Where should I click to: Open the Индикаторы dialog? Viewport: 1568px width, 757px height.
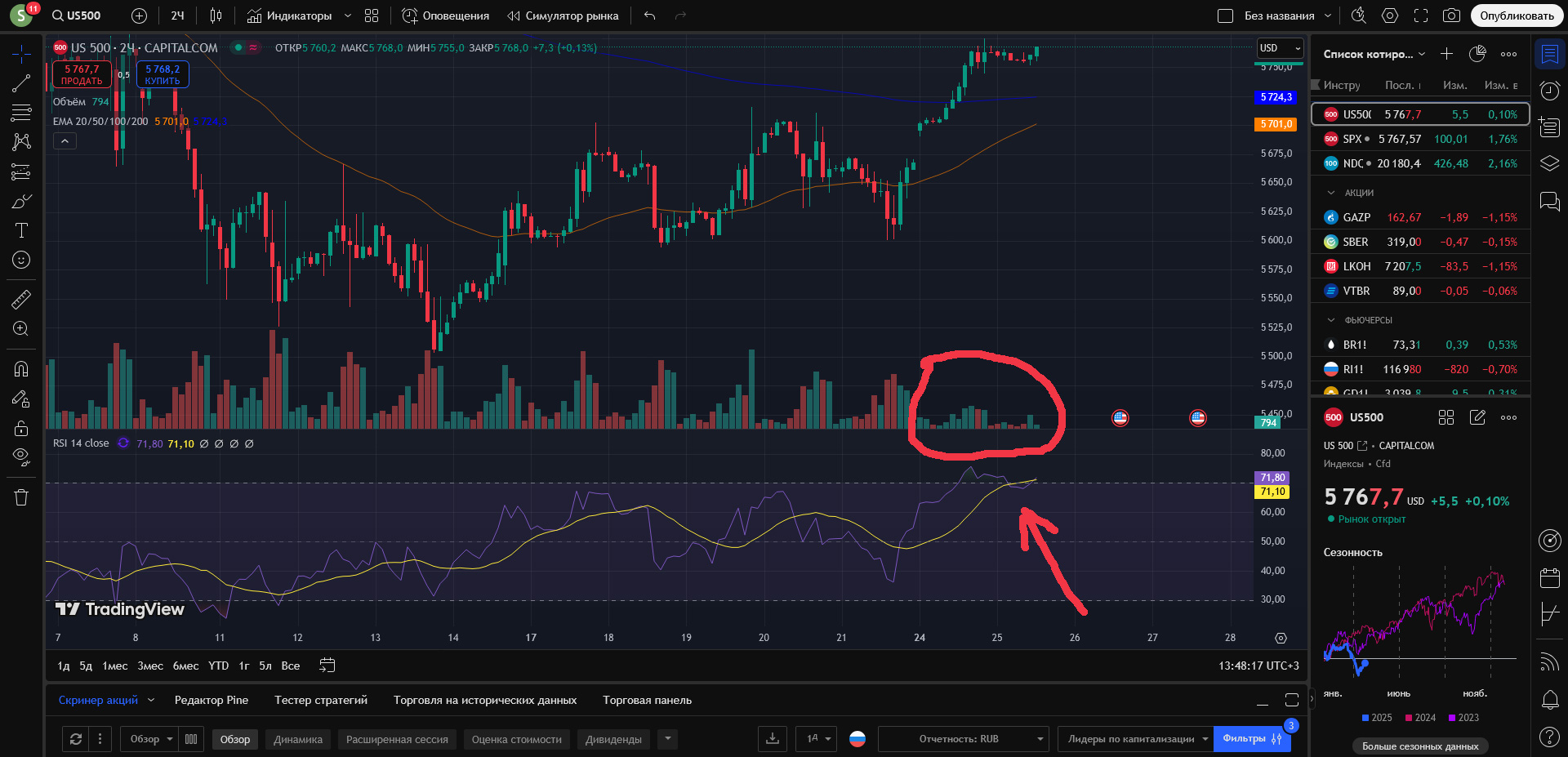(289, 16)
